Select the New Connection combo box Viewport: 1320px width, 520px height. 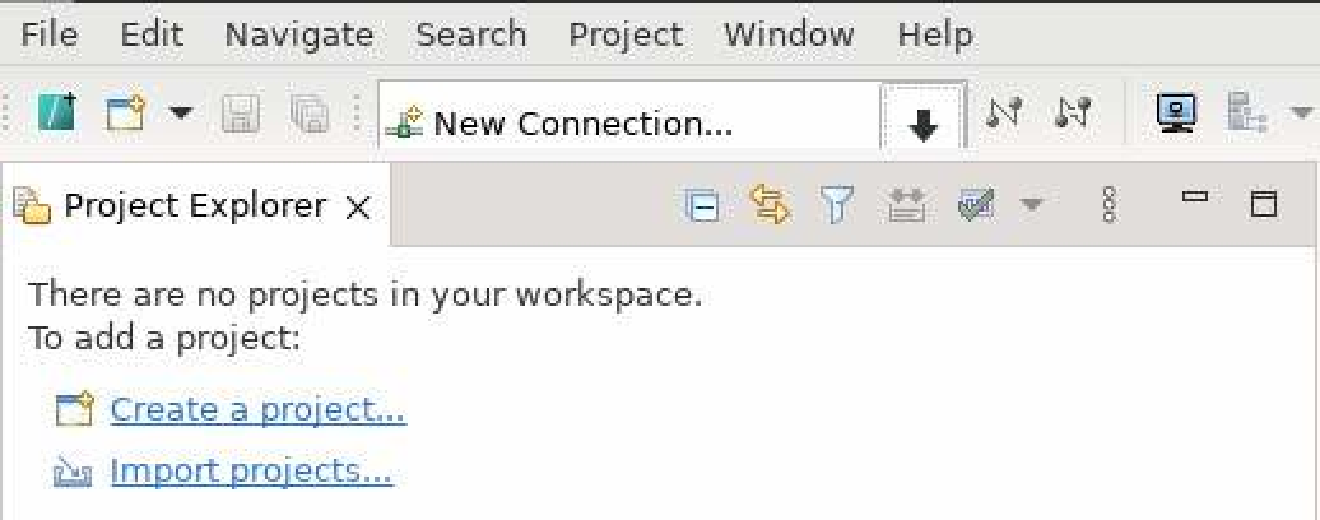(x=628, y=124)
